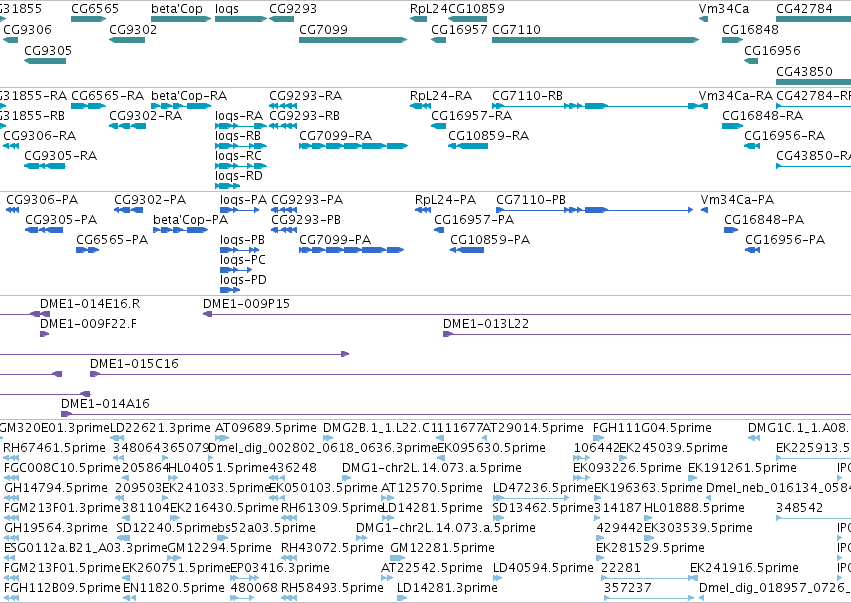Select EST label 'GM12281.5prime'
The width and height of the screenshot is (851, 603).
pyautogui.click(x=442, y=548)
